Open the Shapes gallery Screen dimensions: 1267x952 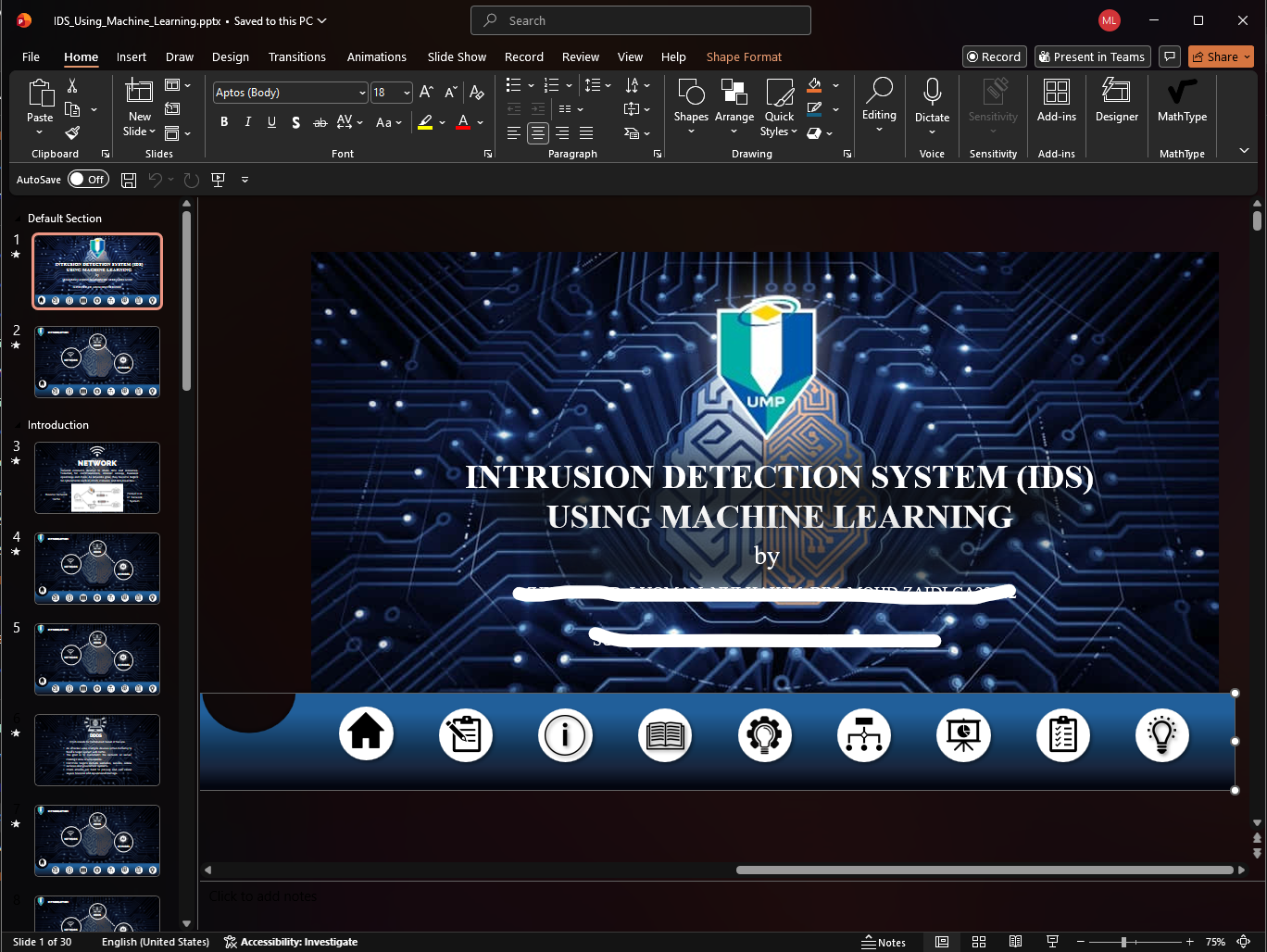click(x=691, y=106)
